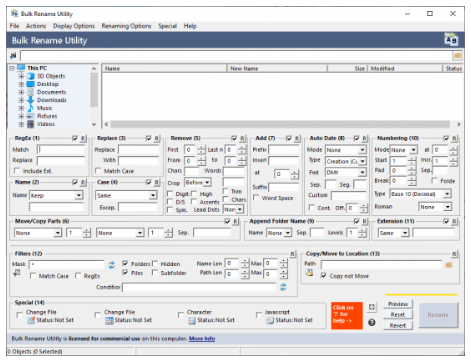Click the icon left of Copy not Move
Image resolution: width=471 pixels, height=364 pixels.
tap(309, 273)
